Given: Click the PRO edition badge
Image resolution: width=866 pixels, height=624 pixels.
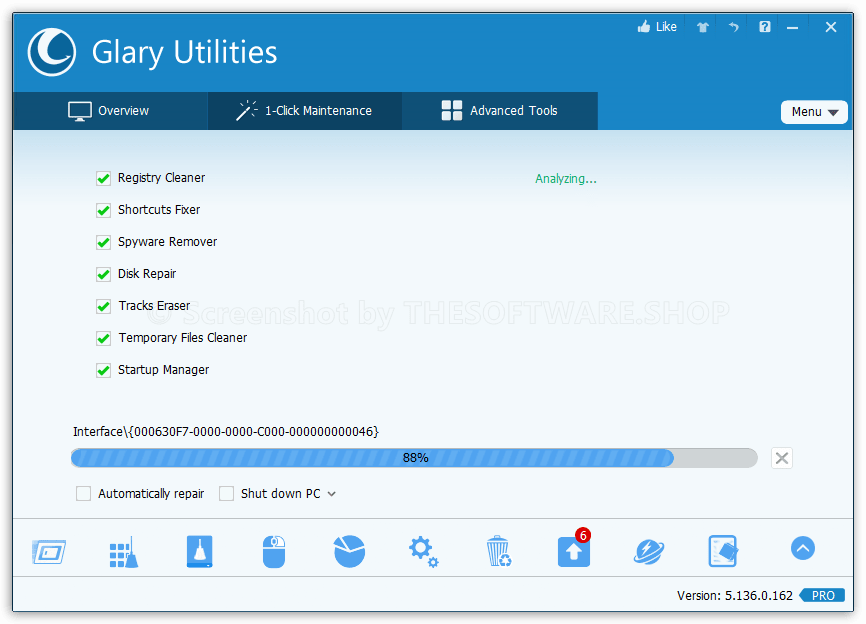Looking at the screenshot, I should click(x=822, y=596).
